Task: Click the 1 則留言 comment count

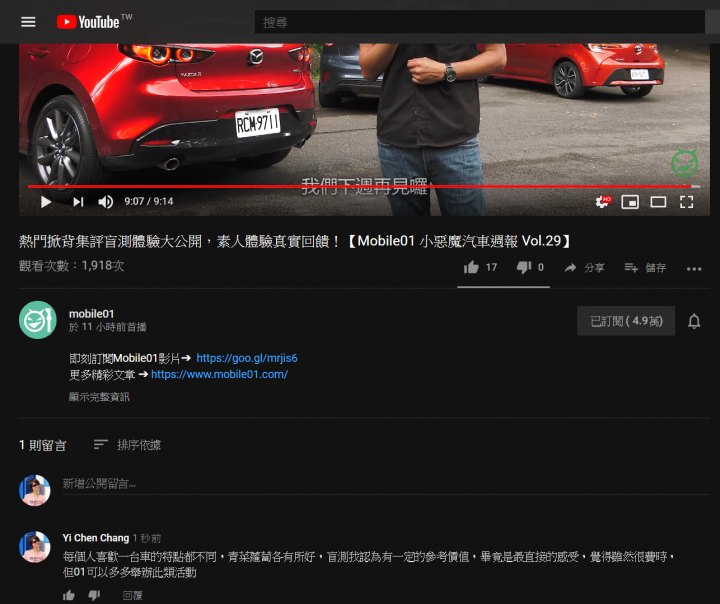Action: coord(43,445)
